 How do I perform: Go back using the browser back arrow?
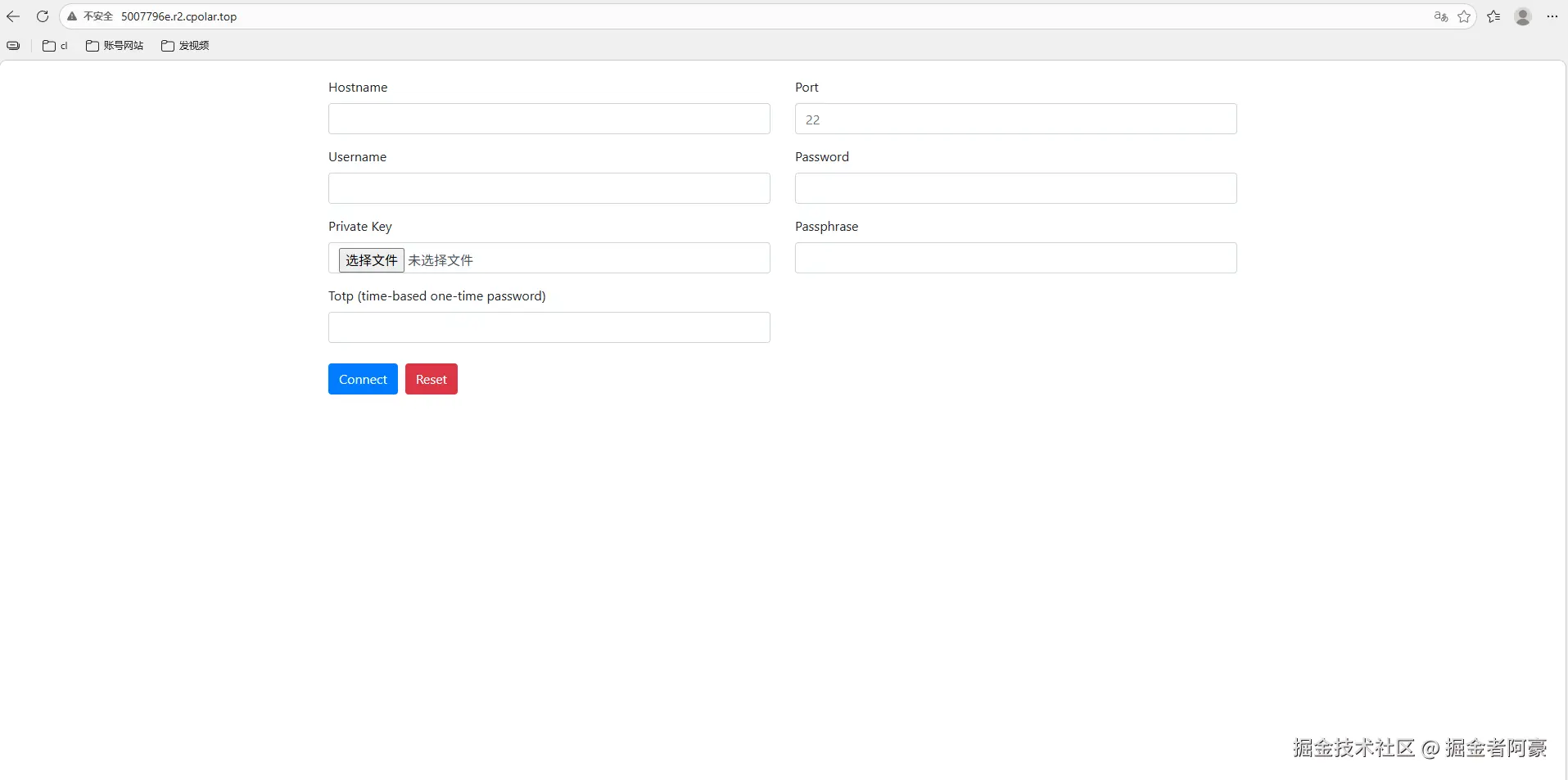point(13,16)
